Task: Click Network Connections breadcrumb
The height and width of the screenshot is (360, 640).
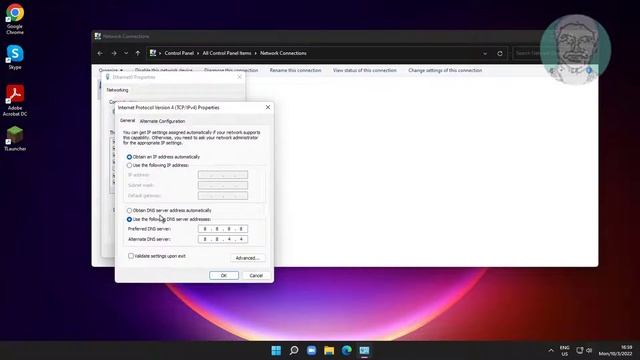Action: point(283,53)
